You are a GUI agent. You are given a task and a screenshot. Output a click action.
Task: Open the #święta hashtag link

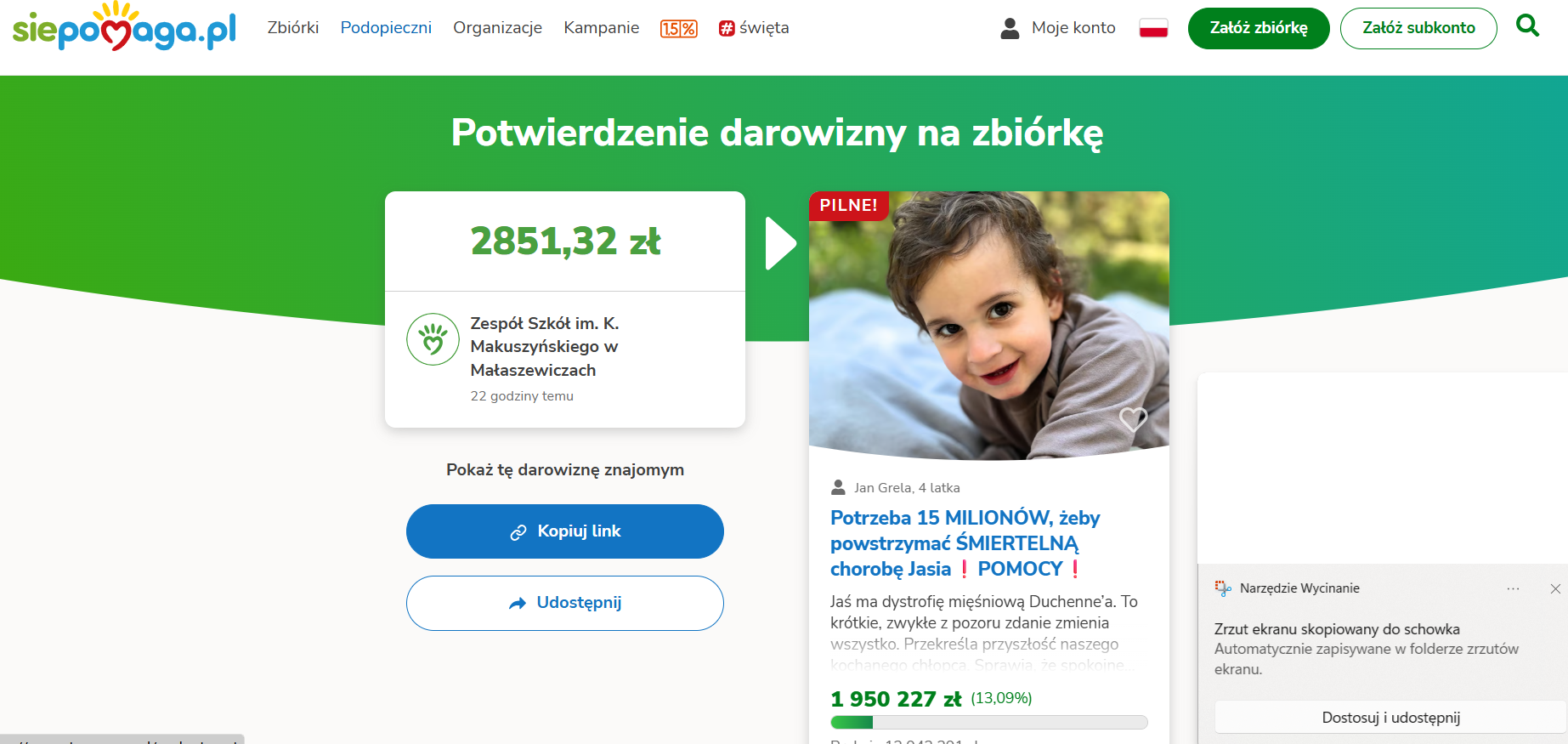point(754,28)
